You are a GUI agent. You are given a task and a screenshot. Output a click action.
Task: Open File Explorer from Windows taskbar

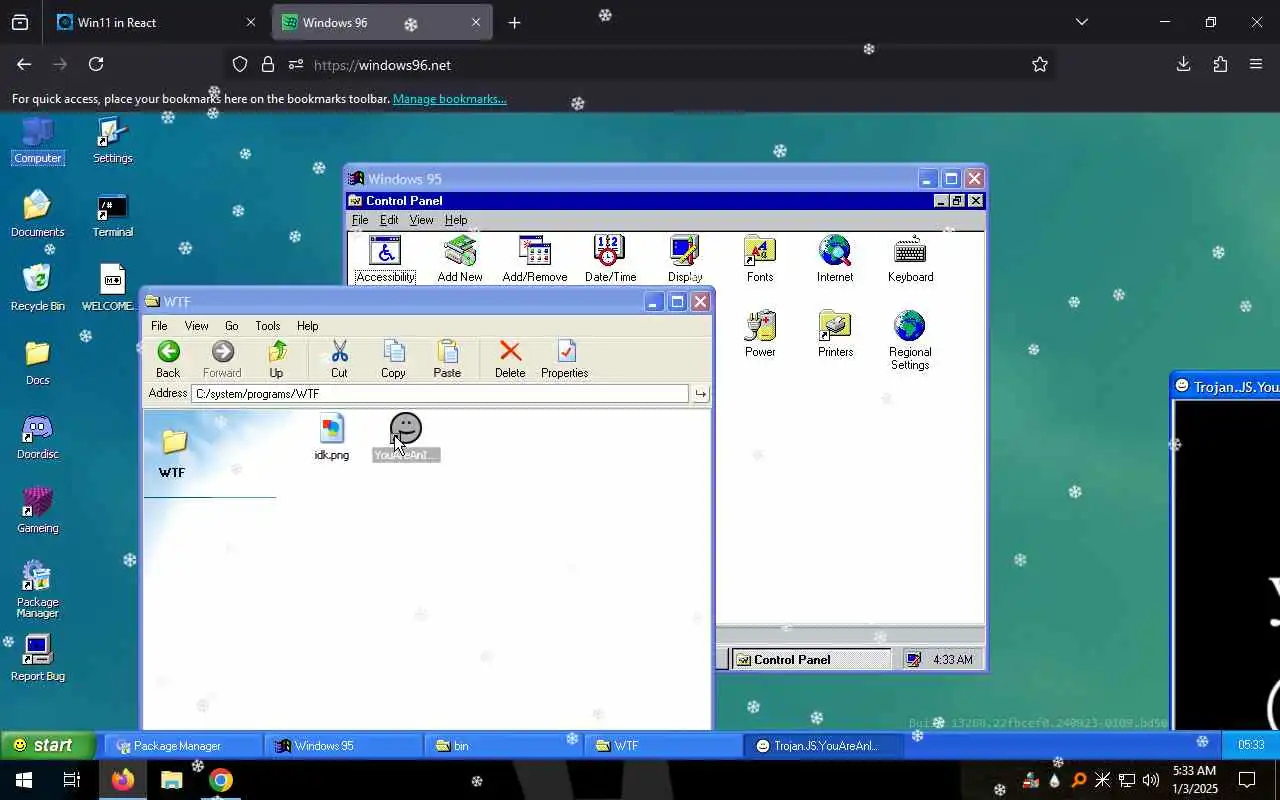(x=171, y=780)
